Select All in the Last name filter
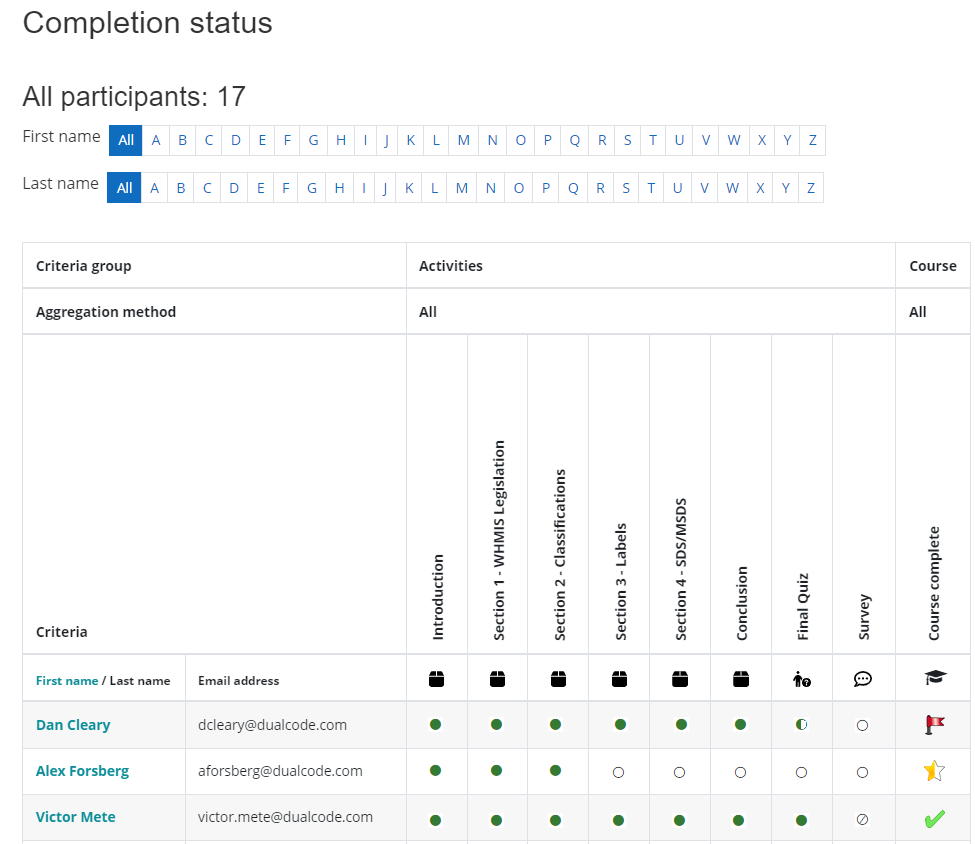 coord(124,187)
